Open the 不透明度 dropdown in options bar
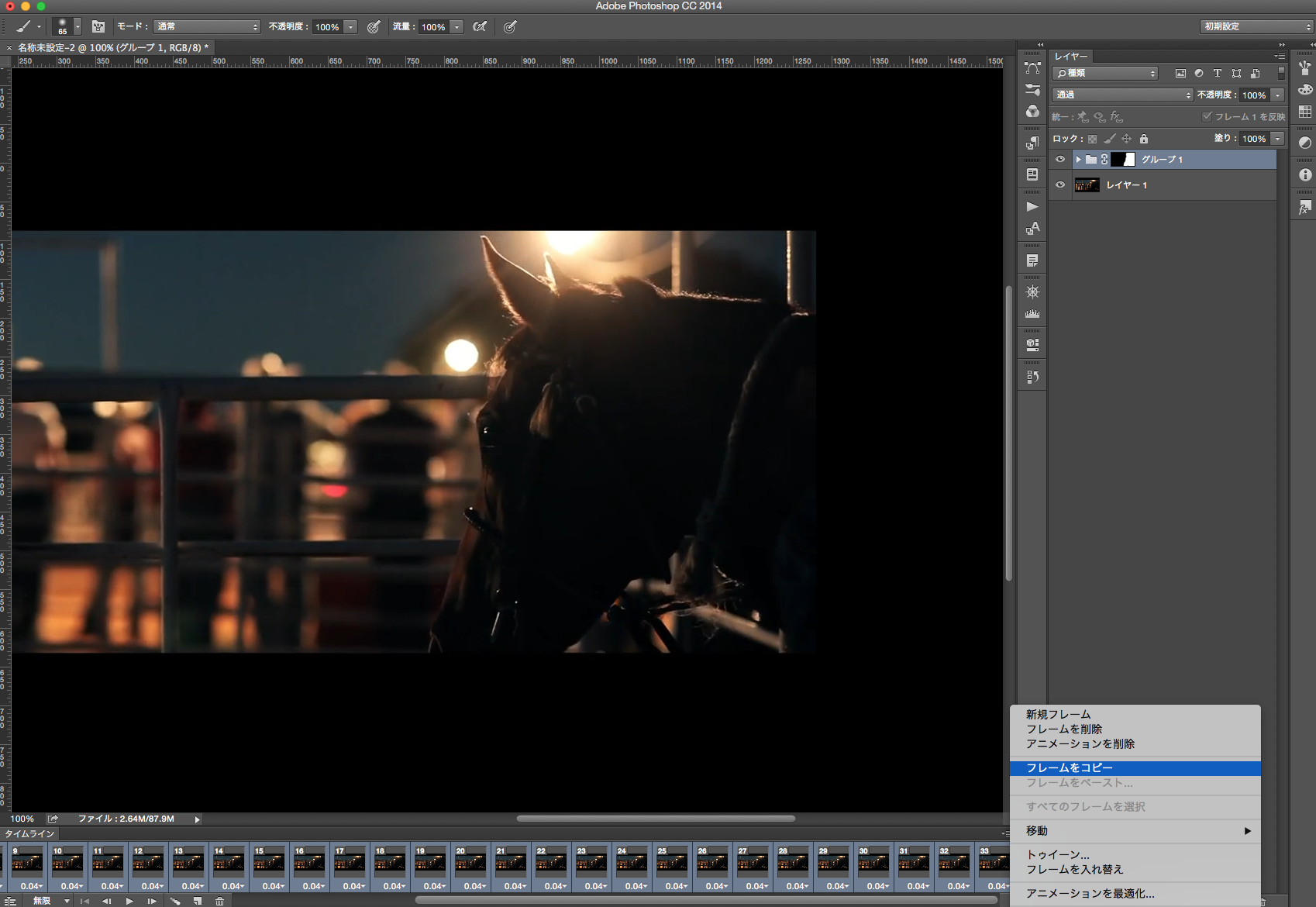The height and width of the screenshot is (907, 1316). click(x=351, y=27)
